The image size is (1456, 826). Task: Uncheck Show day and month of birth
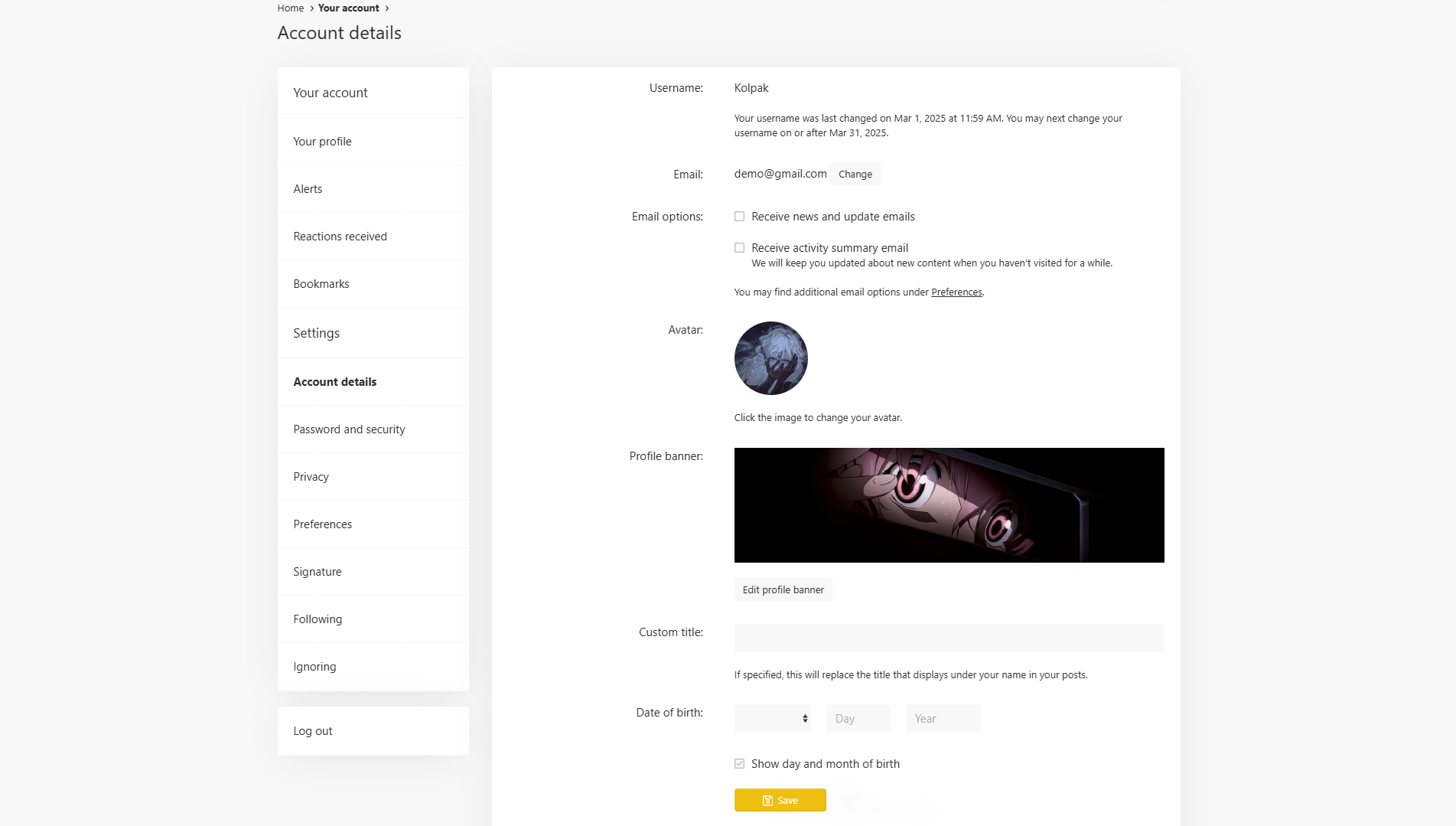click(739, 764)
